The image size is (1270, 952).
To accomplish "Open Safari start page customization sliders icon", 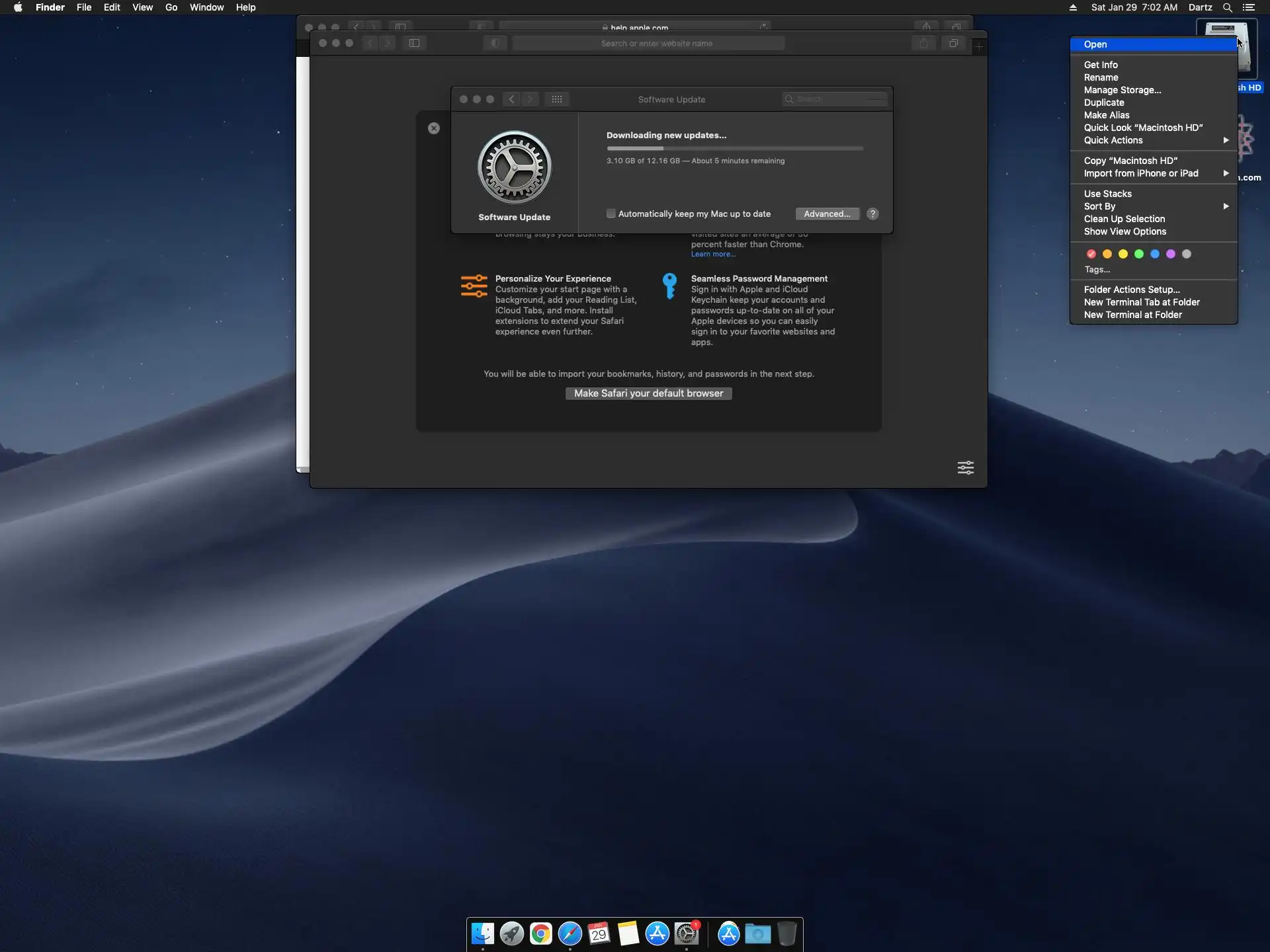I will click(965, 468).
